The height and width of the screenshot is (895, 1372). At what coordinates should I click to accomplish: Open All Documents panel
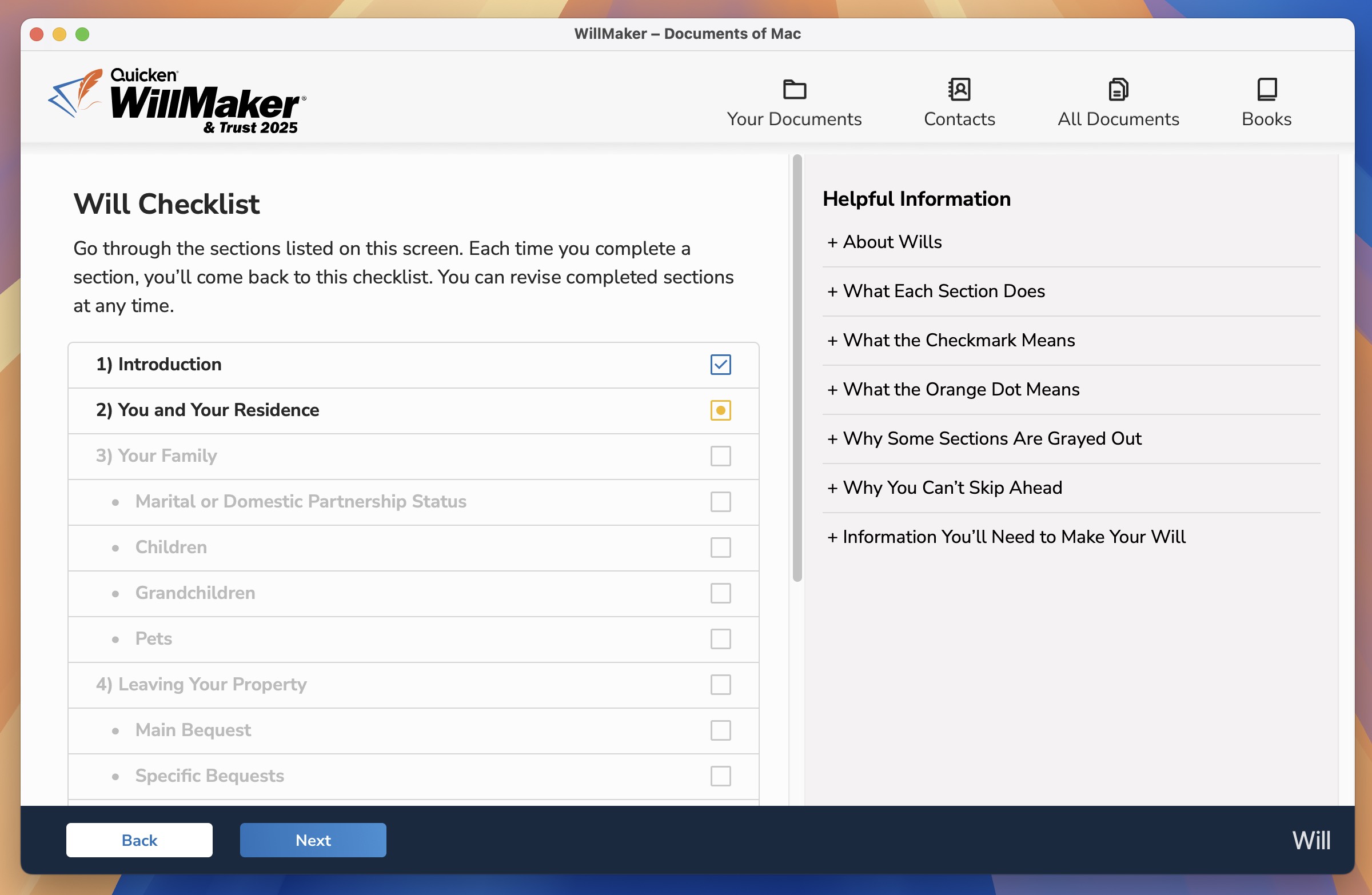coord(1118,99)
